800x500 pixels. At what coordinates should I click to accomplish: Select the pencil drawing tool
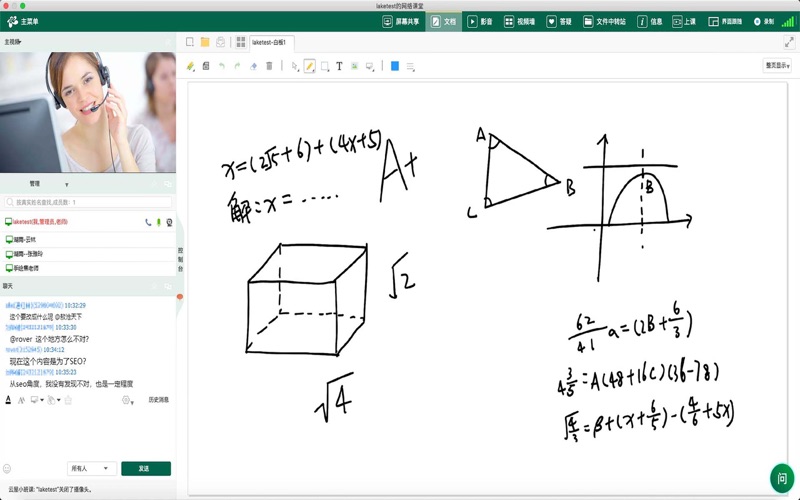pyautogui.click(x=310, y=66)
